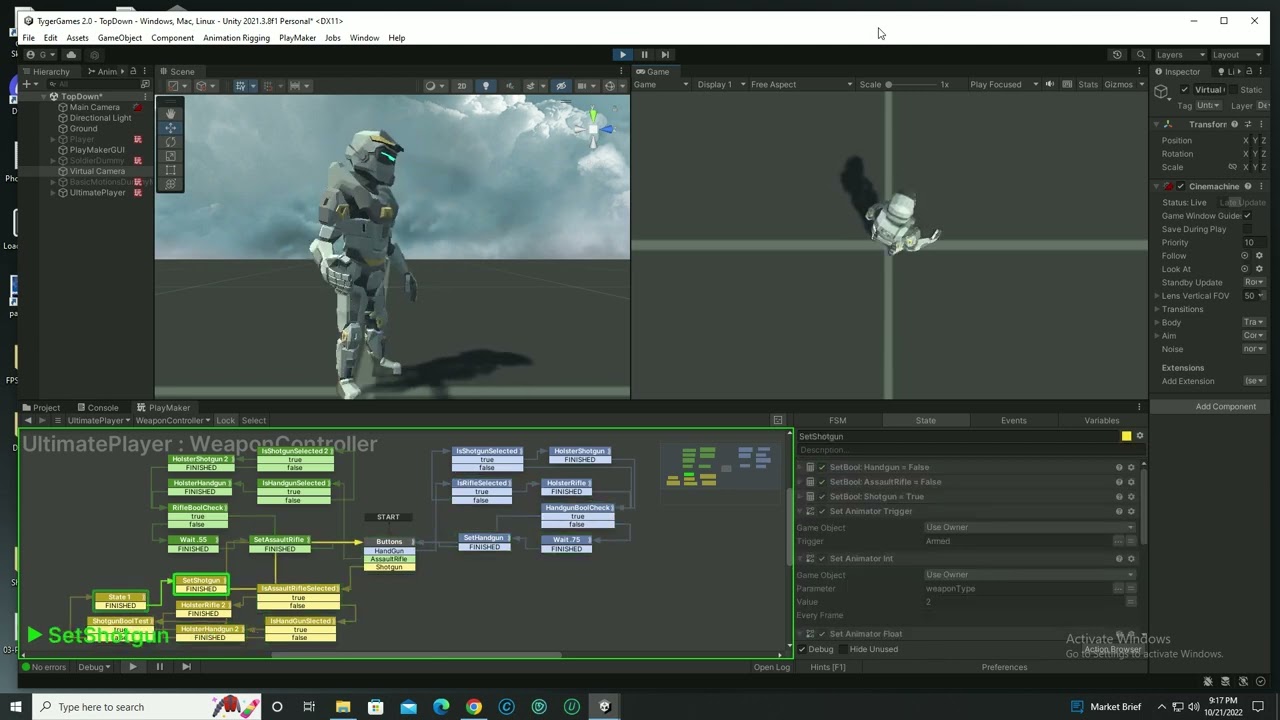Switch to the Variables tab in PlayMaker

click(x=1101, y=421)
